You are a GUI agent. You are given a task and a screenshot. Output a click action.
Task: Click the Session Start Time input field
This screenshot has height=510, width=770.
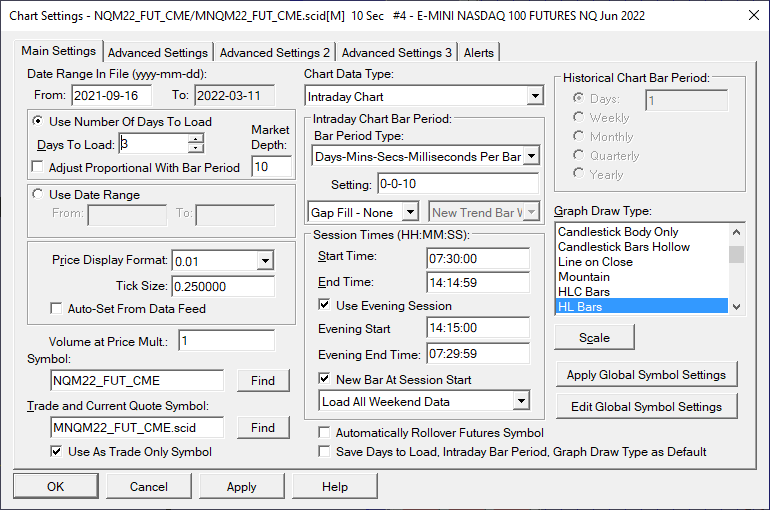point(478,259)
